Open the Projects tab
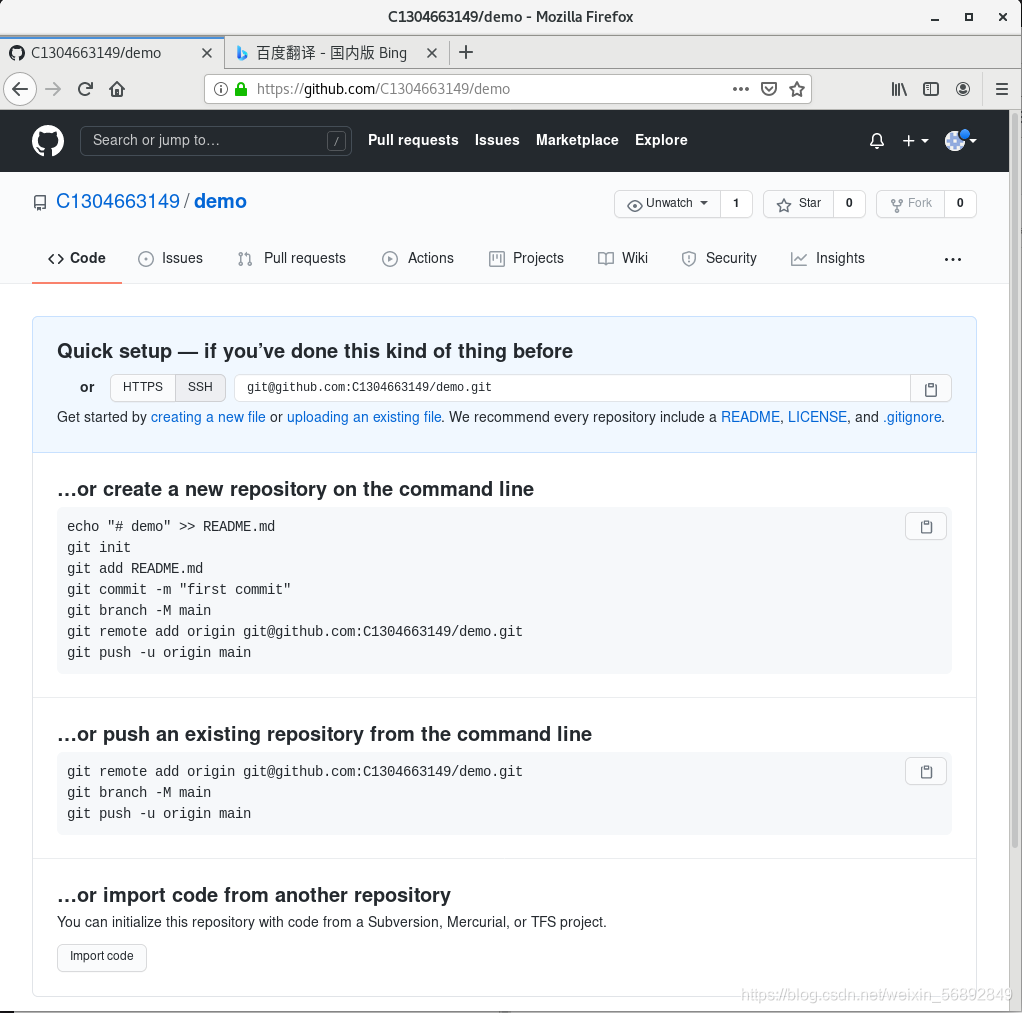 [526, 258]
